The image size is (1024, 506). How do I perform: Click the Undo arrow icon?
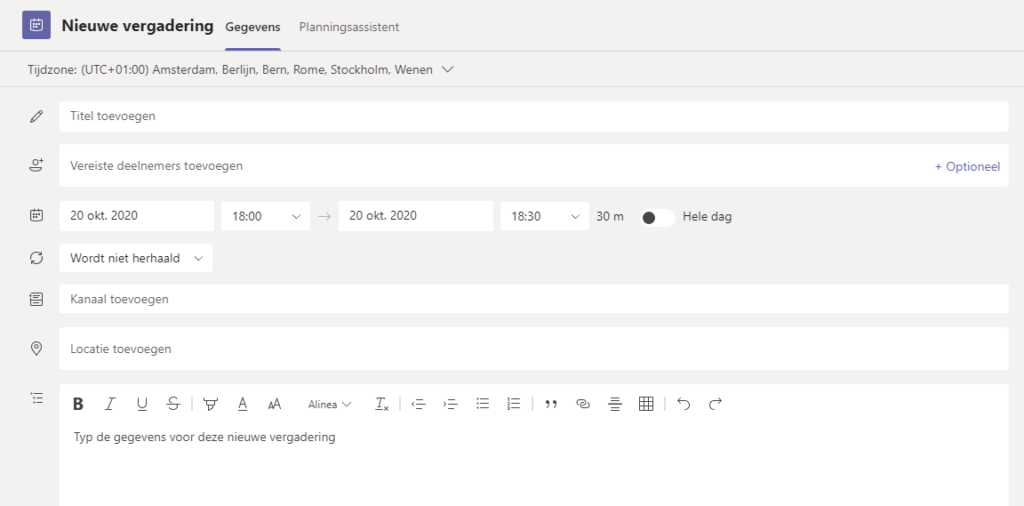[684, 404]
